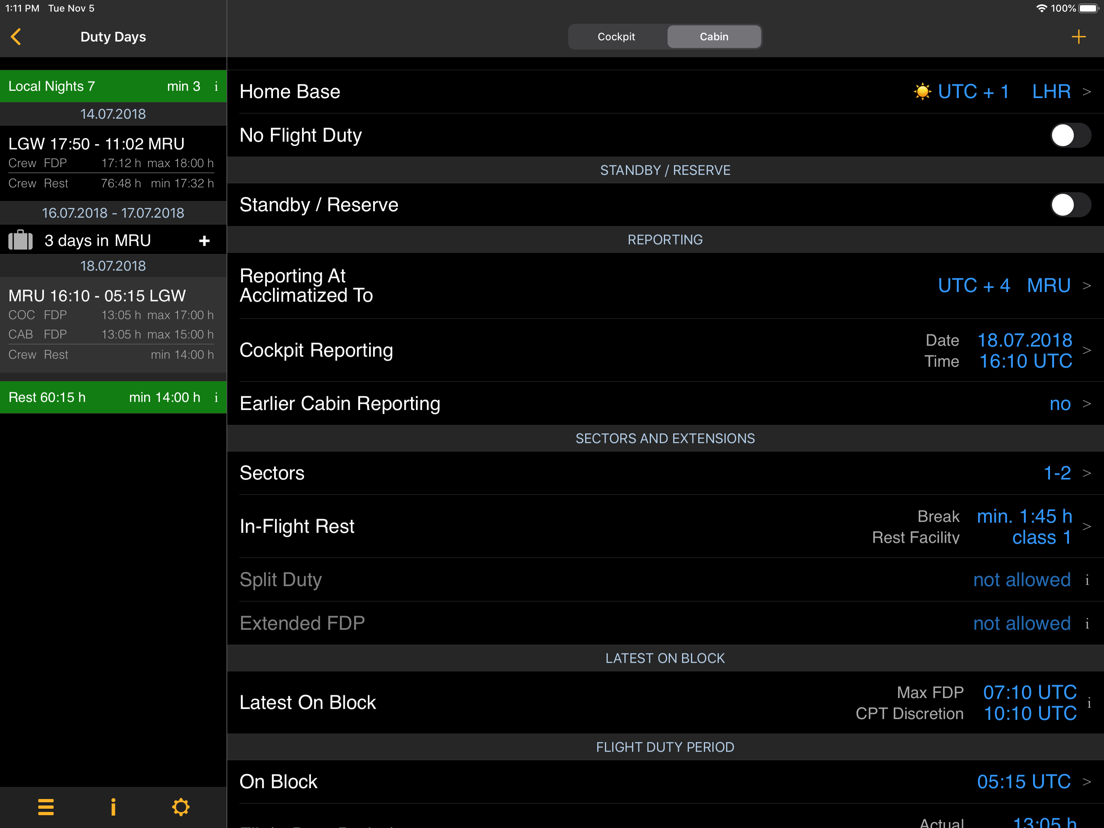Switch to the Cabin tab

(x=714, y=37)
